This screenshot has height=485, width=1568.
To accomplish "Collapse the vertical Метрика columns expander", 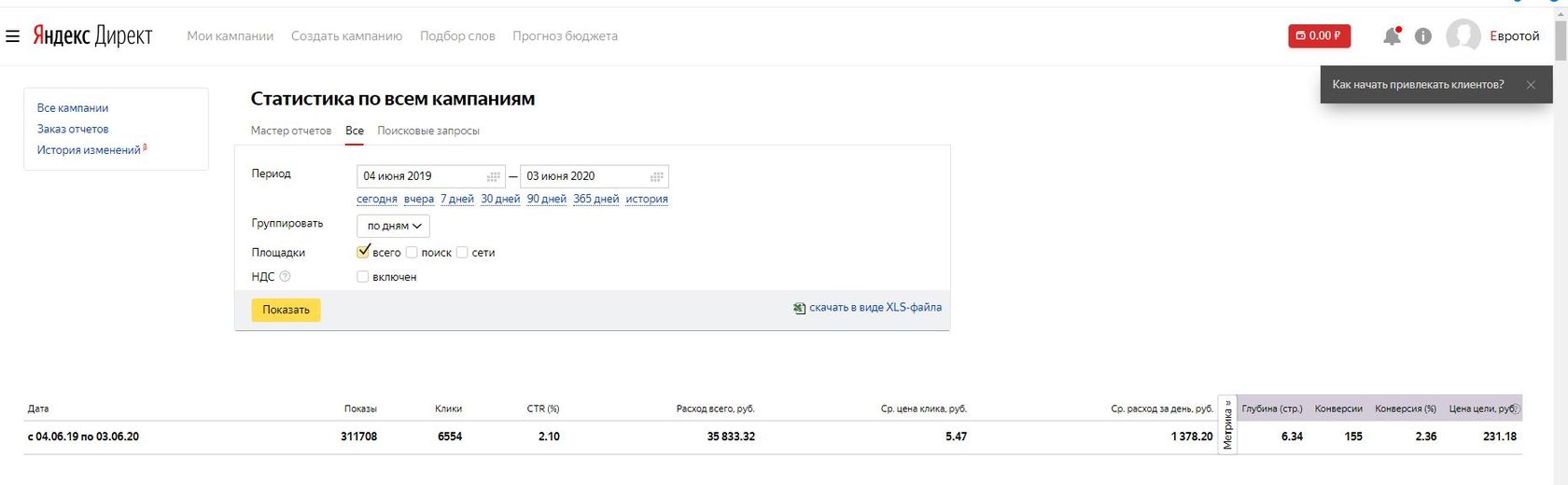I will [1228, 424].
